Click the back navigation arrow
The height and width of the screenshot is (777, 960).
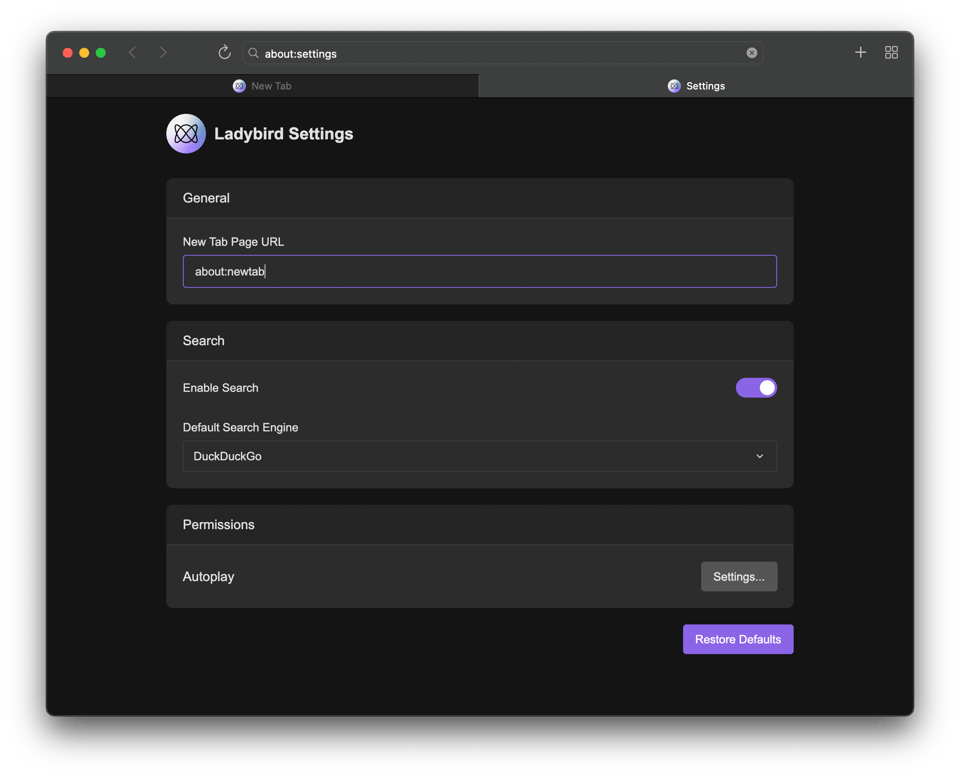(x=132, y=53)
